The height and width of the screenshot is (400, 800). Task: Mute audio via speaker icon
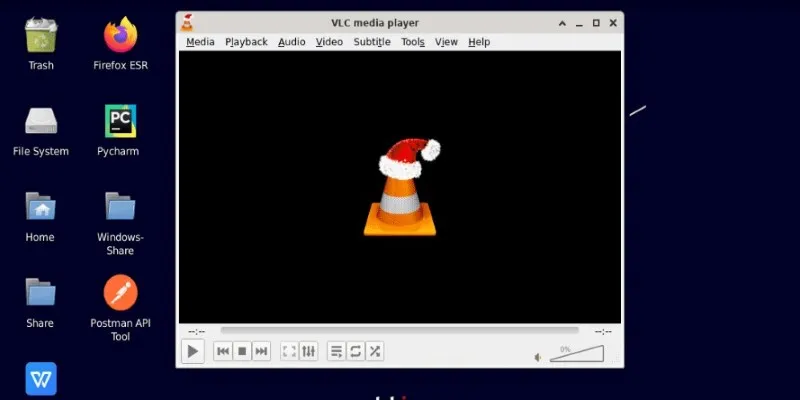pyautogui.click(x=537, y=358)
